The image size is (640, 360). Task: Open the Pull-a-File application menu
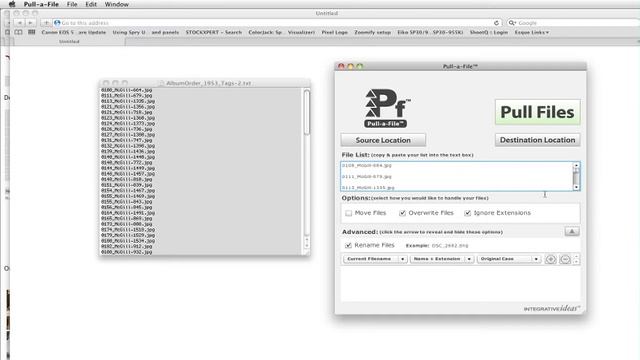41,4
